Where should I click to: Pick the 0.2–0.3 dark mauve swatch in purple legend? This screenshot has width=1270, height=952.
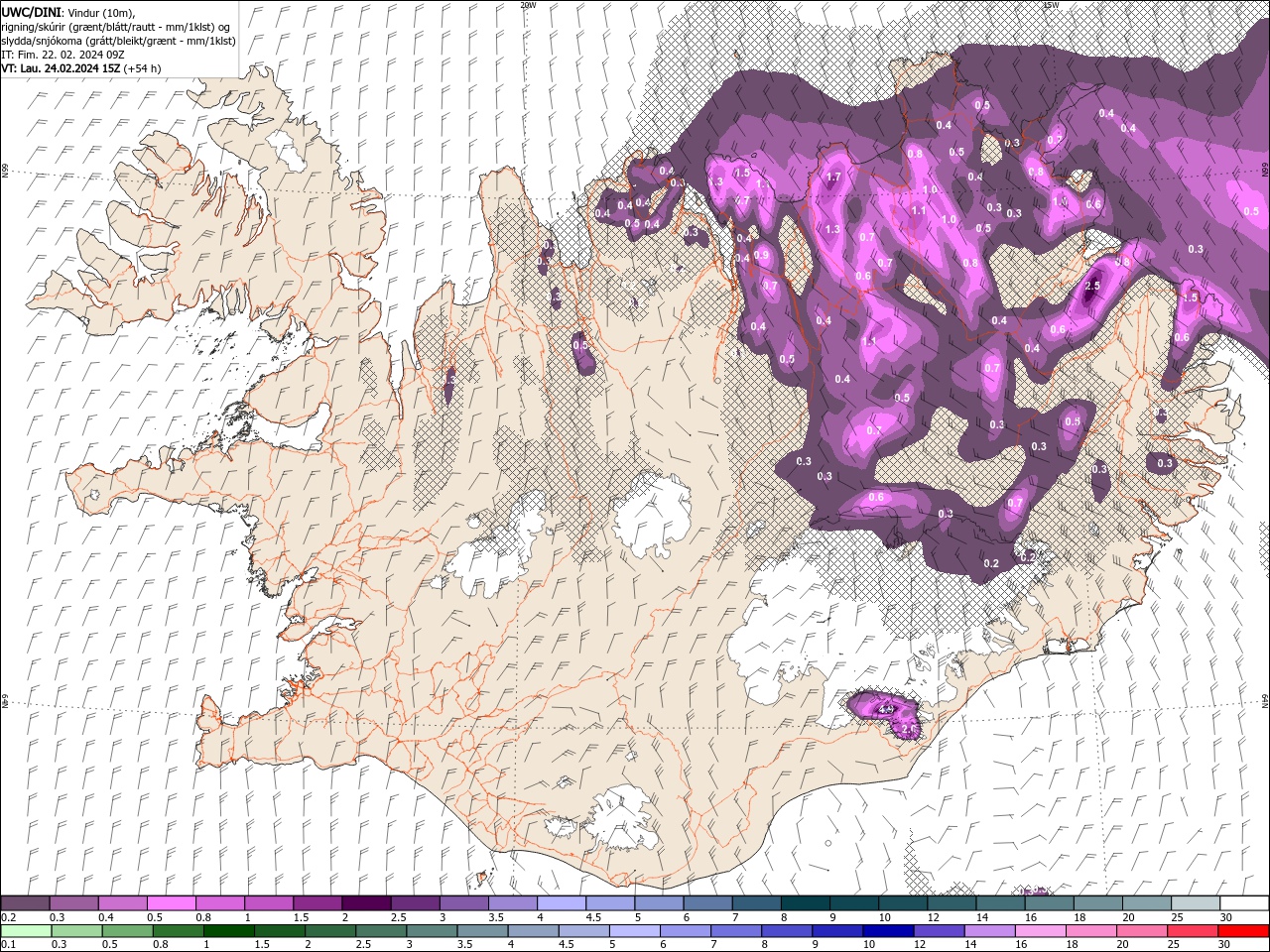pos(25,903)
